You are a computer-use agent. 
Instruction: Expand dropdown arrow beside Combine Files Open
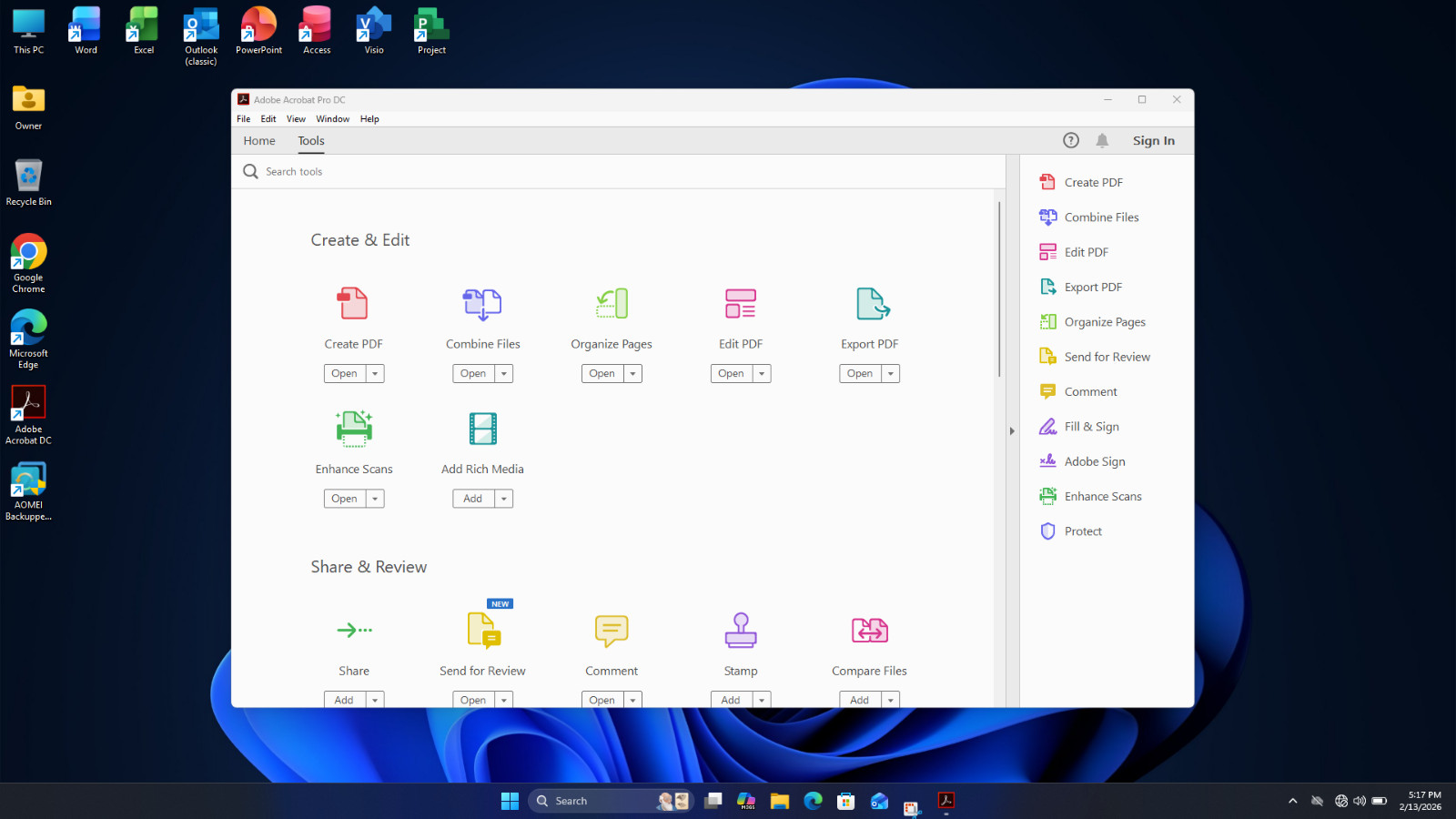tap(504, 374)
